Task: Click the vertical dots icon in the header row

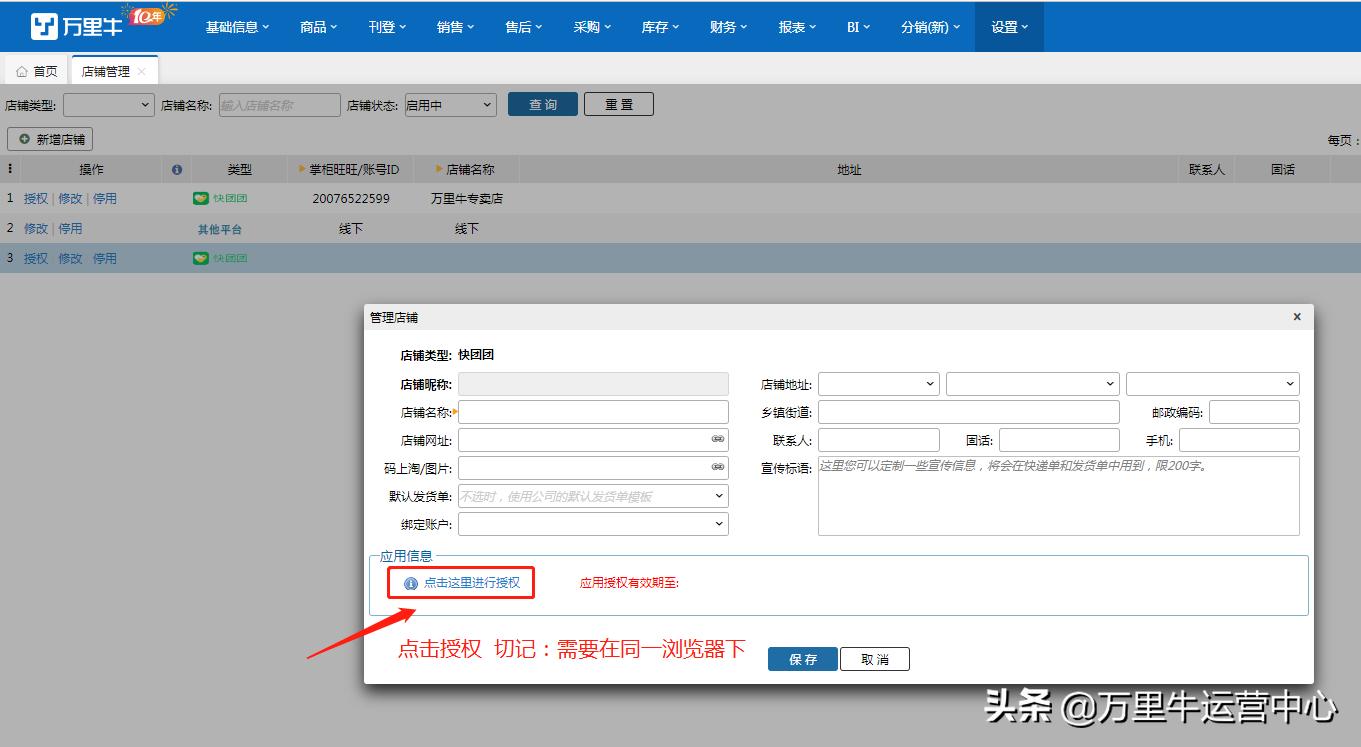Action: click(8, 169)
